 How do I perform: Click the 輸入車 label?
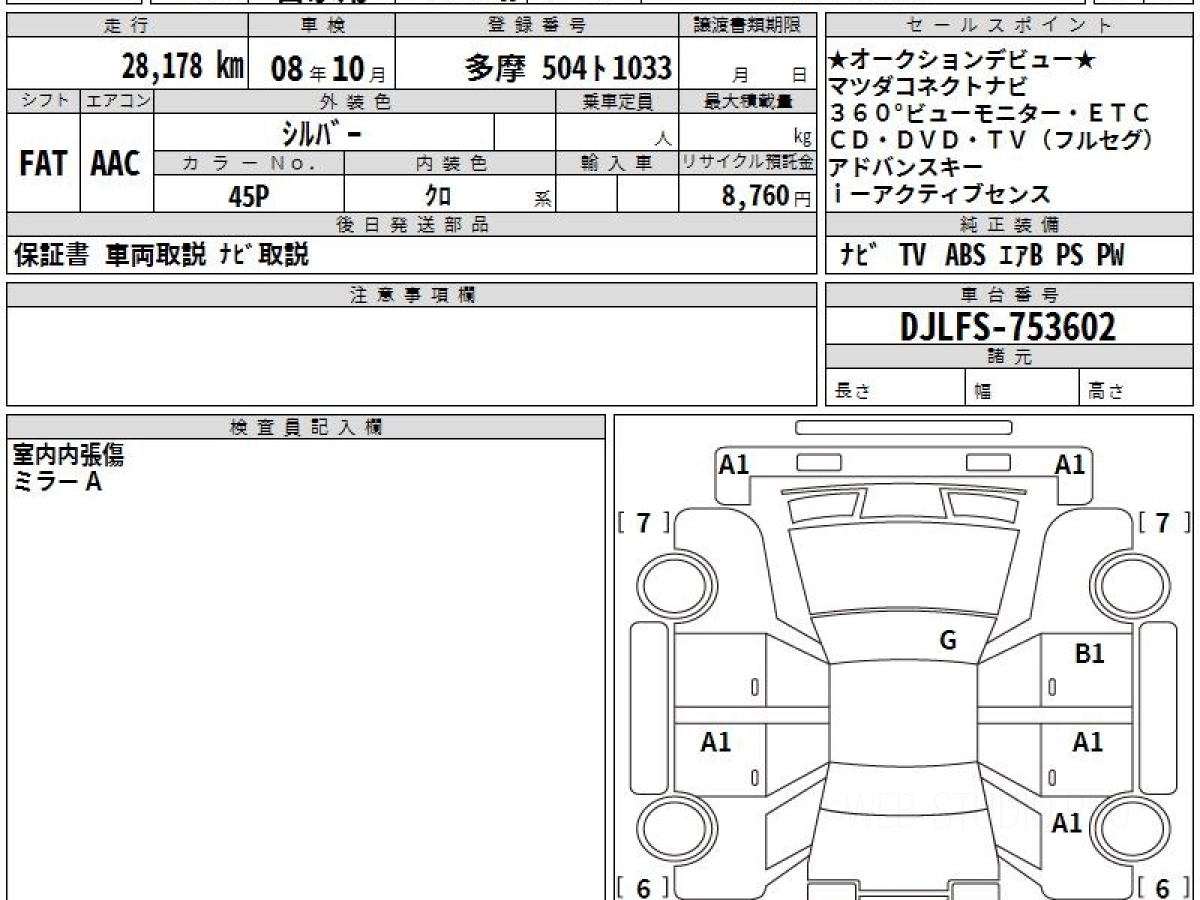[x=617, y=163]
